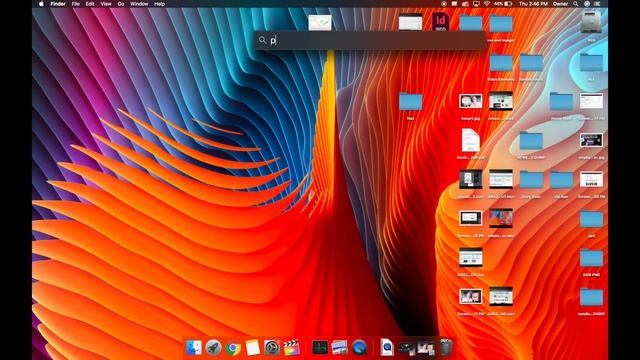Open the dark green grid app in Dock
Screen dimensions: 640x360
pyautogui.click(x=320, y=348)
